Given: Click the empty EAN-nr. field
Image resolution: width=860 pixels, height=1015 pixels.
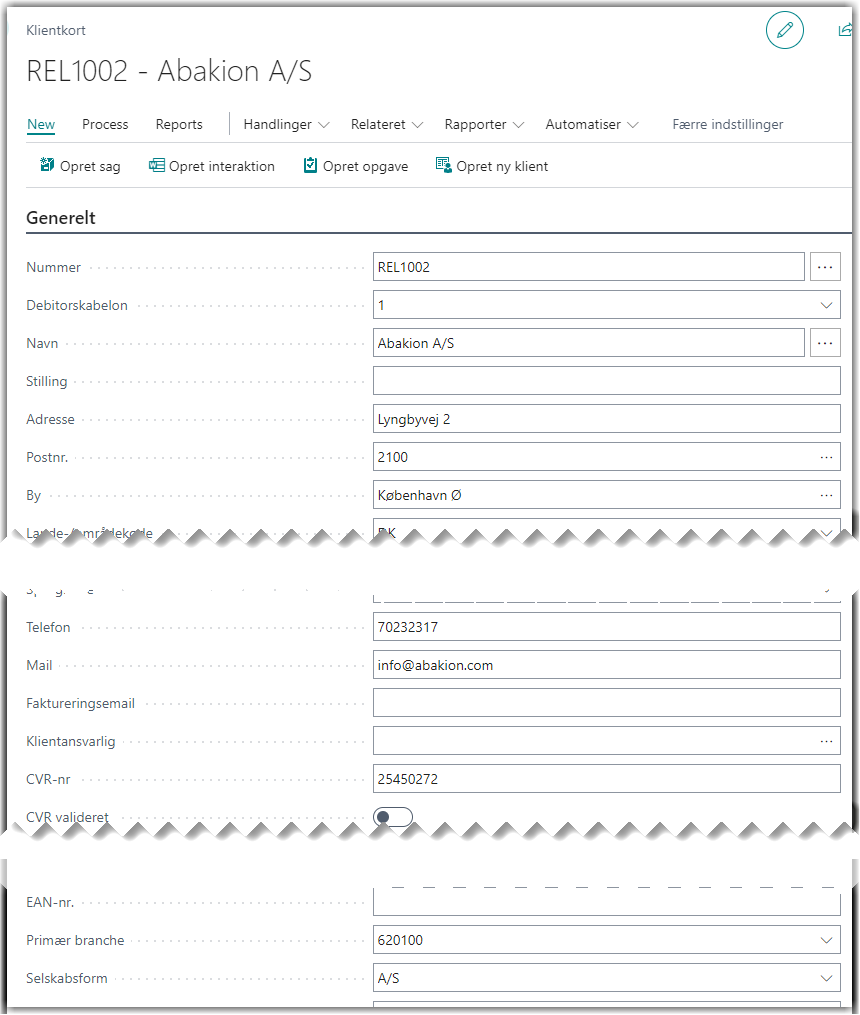Looking at the screenshot, I should pyautogui.click(x=606, y=902).
